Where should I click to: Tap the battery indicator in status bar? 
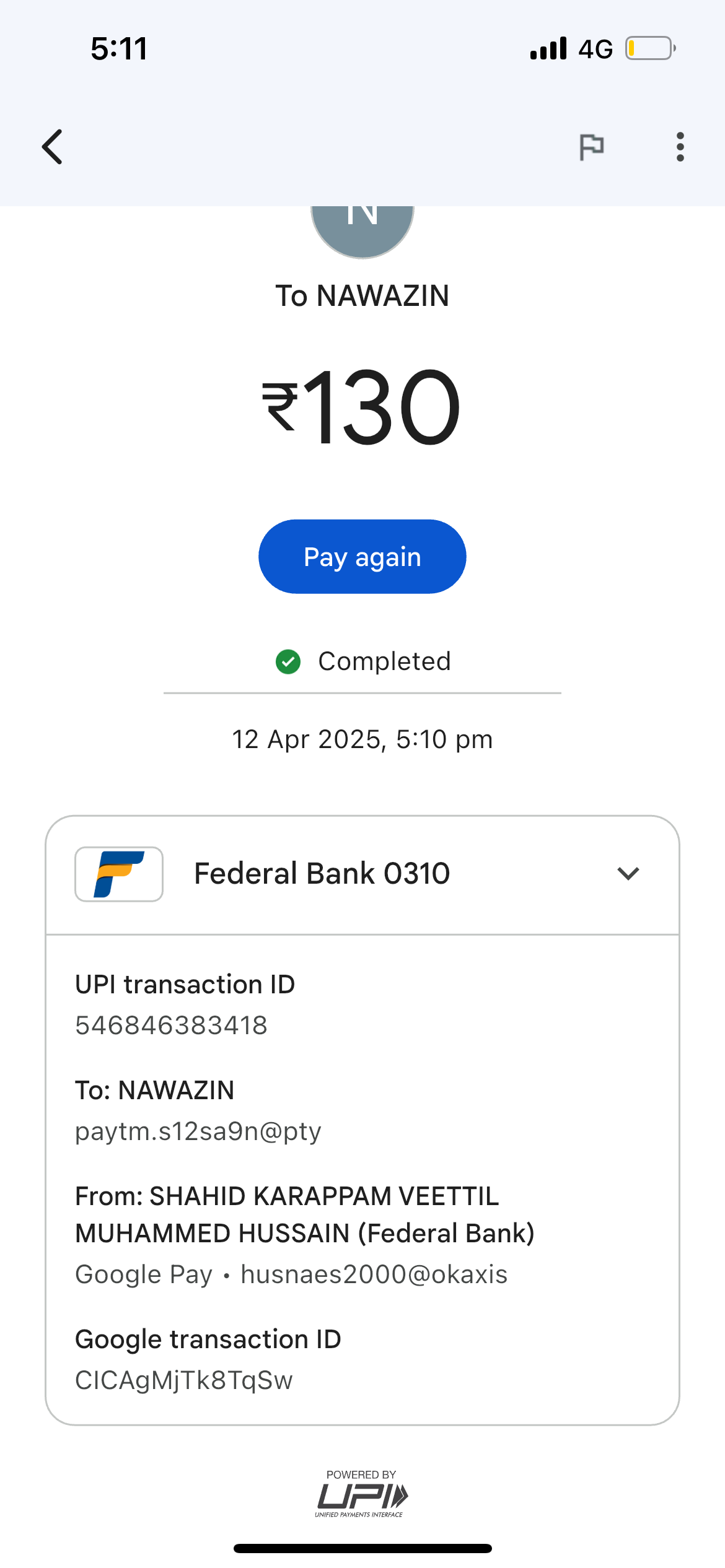650,48
